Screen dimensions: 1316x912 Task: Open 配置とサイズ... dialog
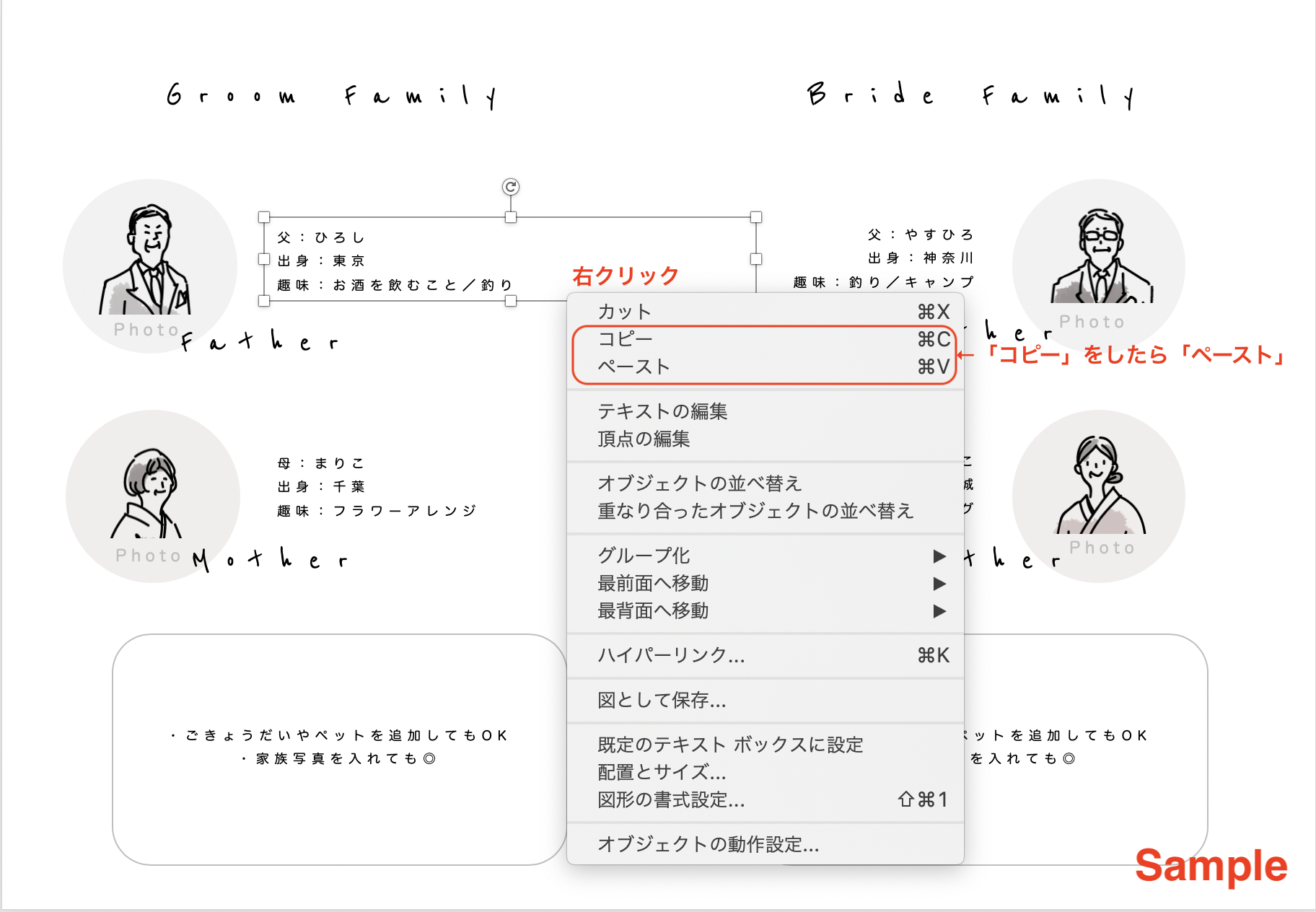tap(662, 772)
